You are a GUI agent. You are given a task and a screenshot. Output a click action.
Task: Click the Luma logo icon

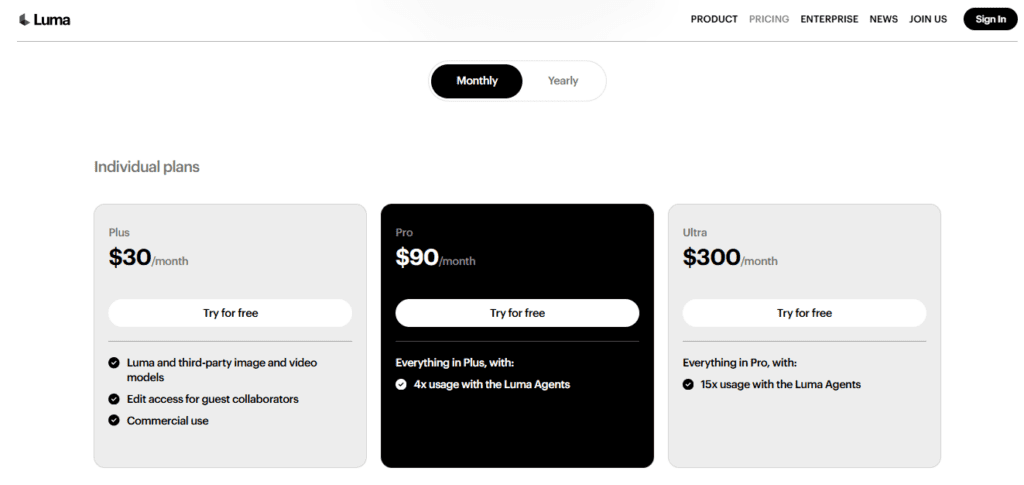point(24,19)
